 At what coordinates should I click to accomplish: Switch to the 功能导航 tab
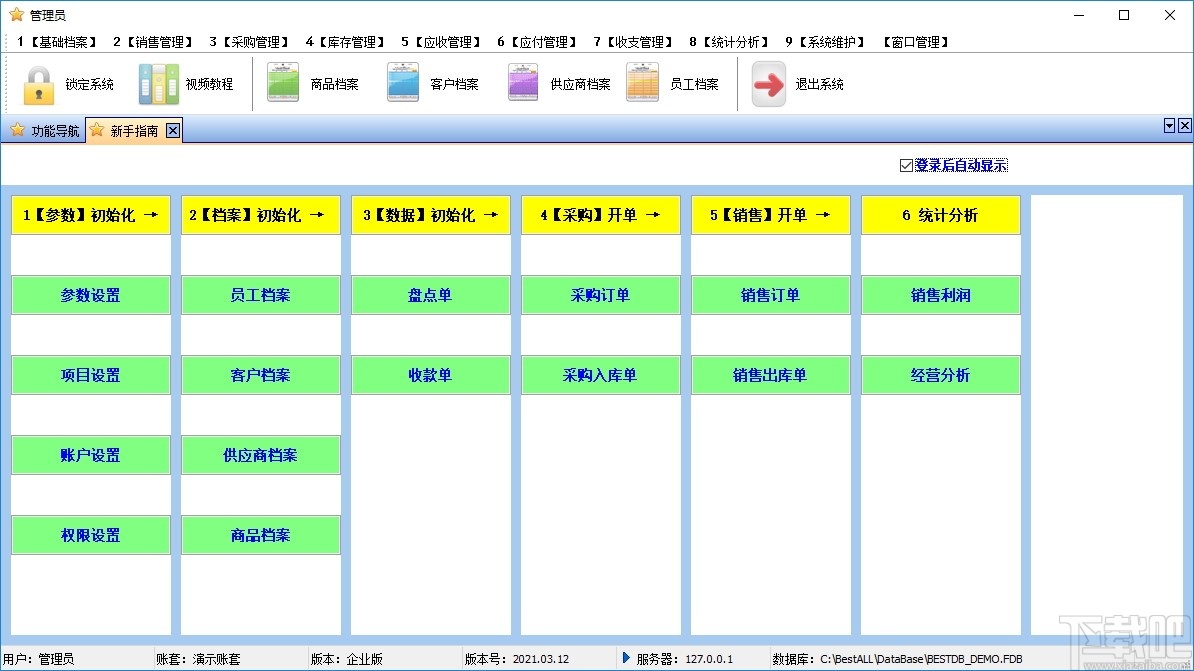(x=44, y=130)
